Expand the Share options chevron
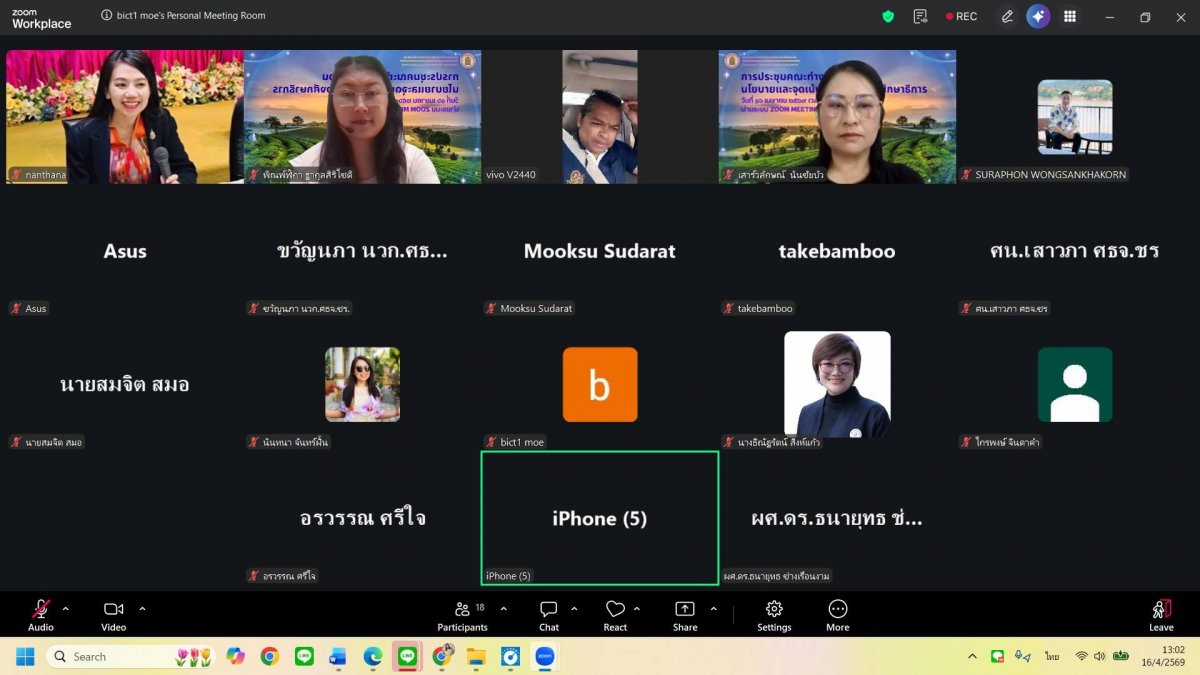This screenshot has width=1200, height=675. (713, 608)
